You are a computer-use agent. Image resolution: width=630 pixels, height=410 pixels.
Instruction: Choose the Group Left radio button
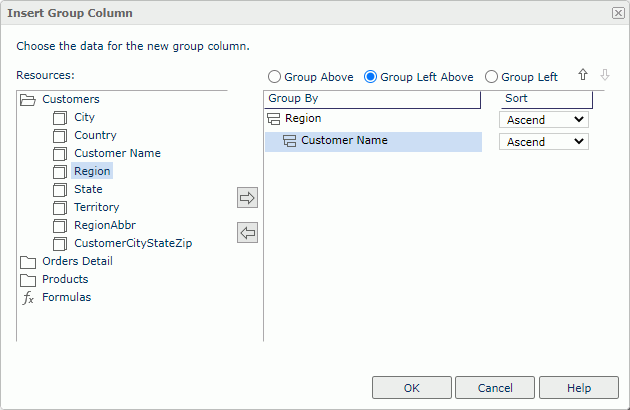pos(491,77)
